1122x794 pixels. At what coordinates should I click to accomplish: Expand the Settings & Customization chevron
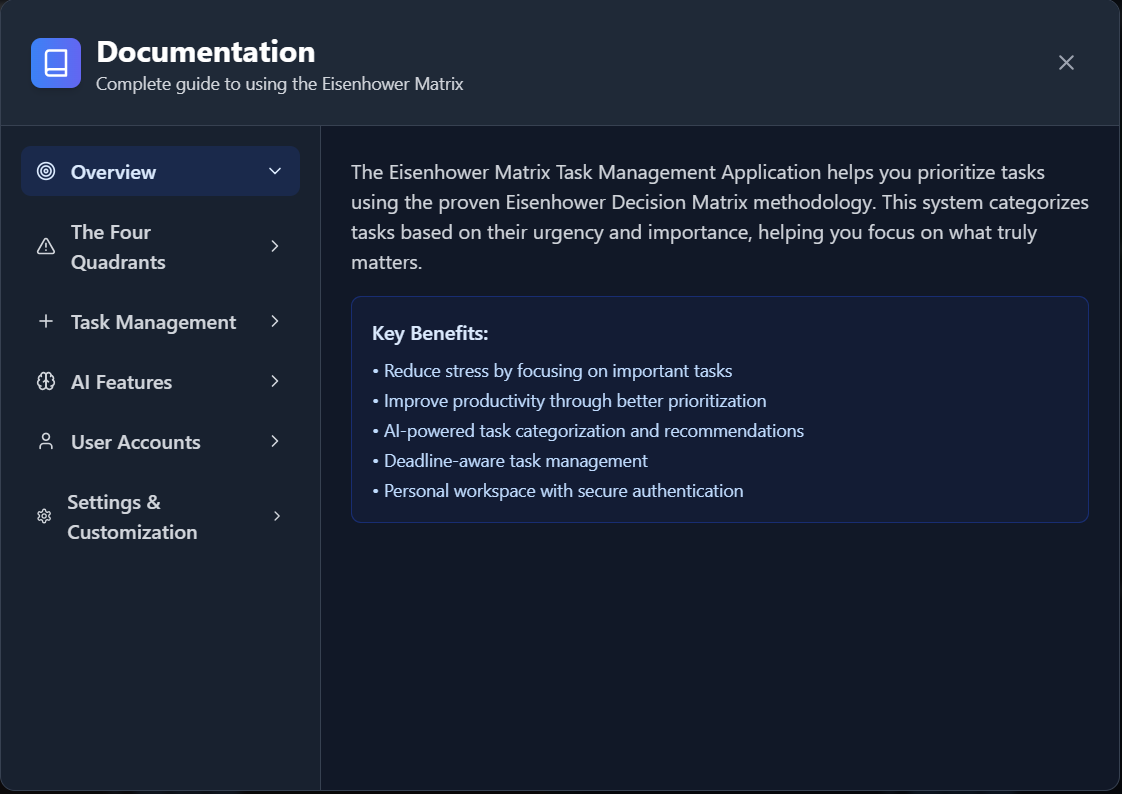(x=276, y=516)
